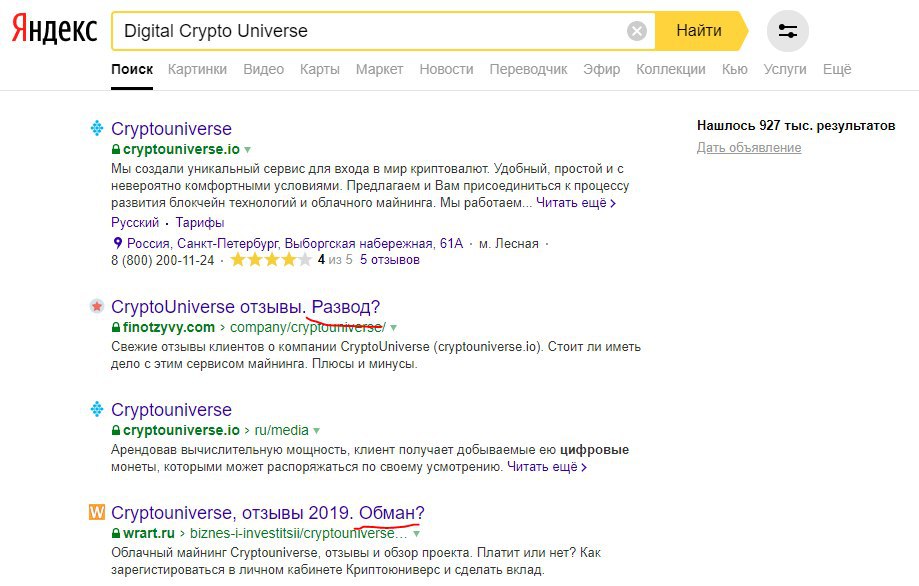919x586 pixels.
Task: Select the Поиск tab
Action: click(132, 69)
